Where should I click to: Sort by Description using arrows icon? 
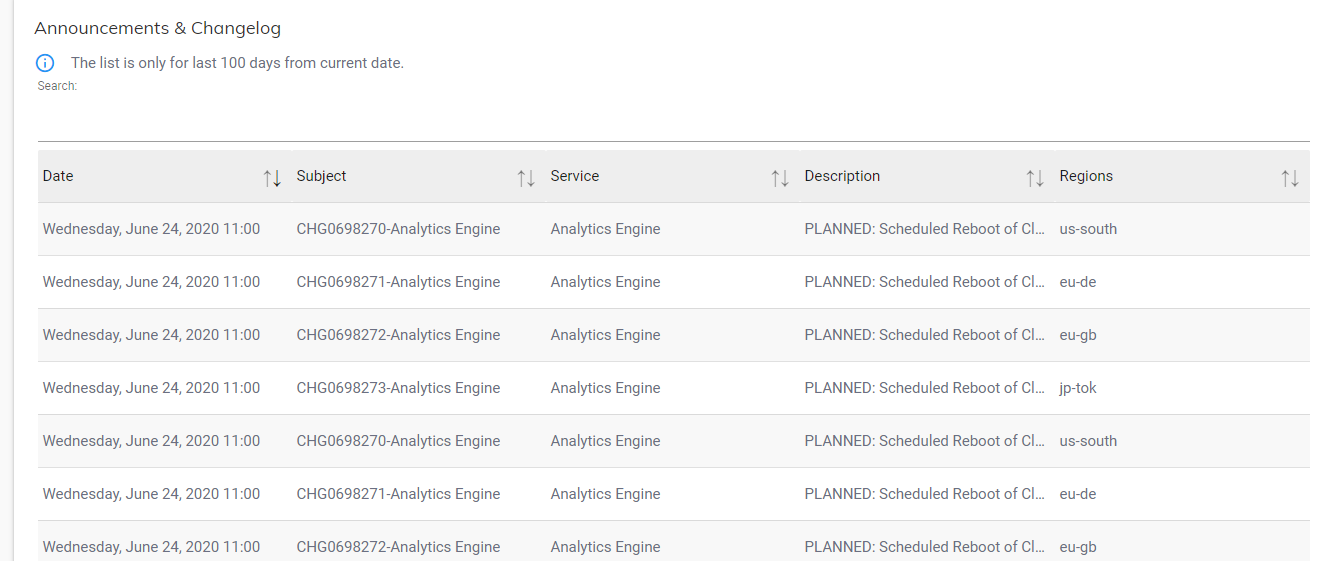click(1035, 178)
